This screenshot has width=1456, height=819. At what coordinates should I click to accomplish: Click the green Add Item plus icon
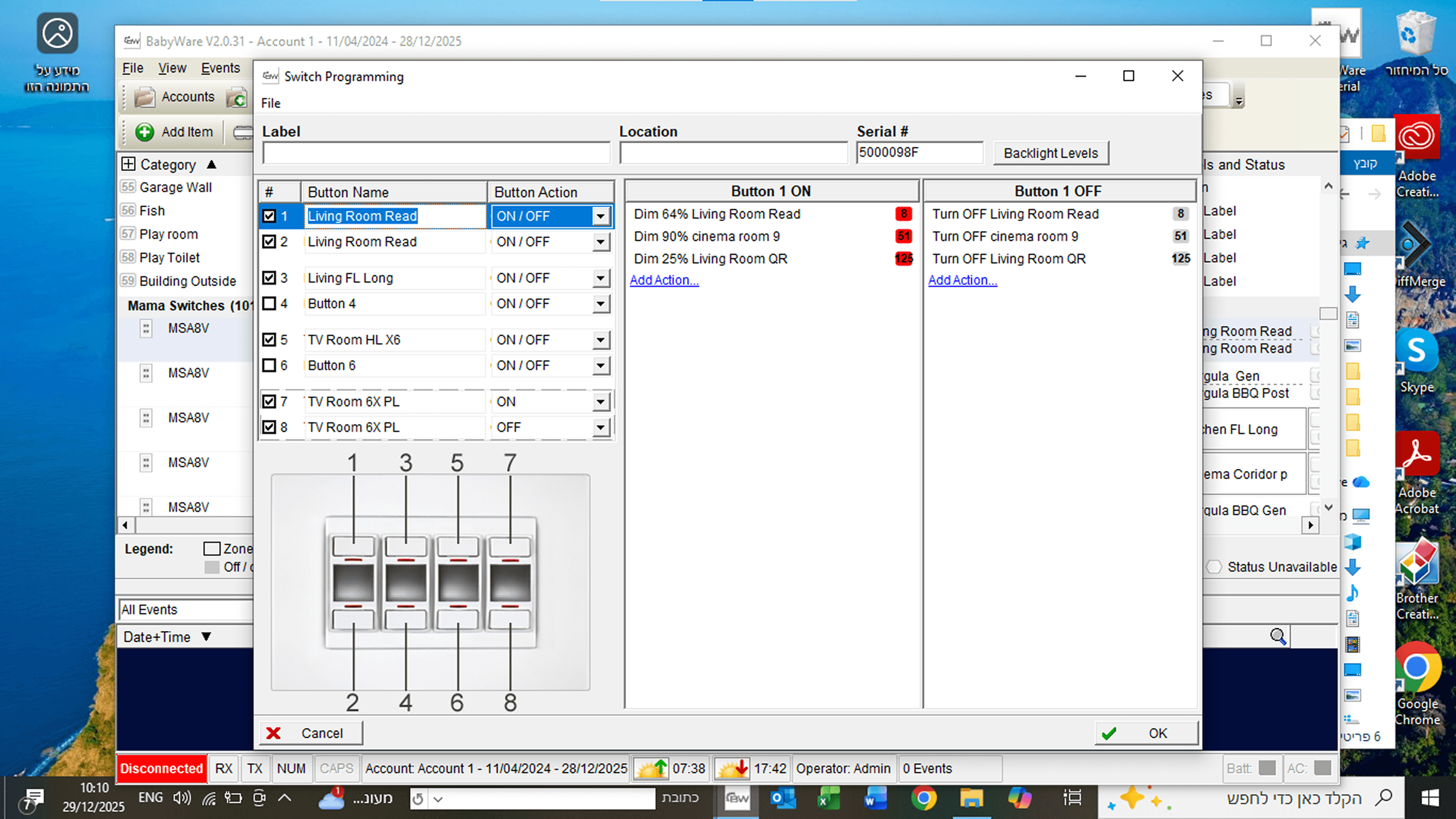tap(145, 132)
